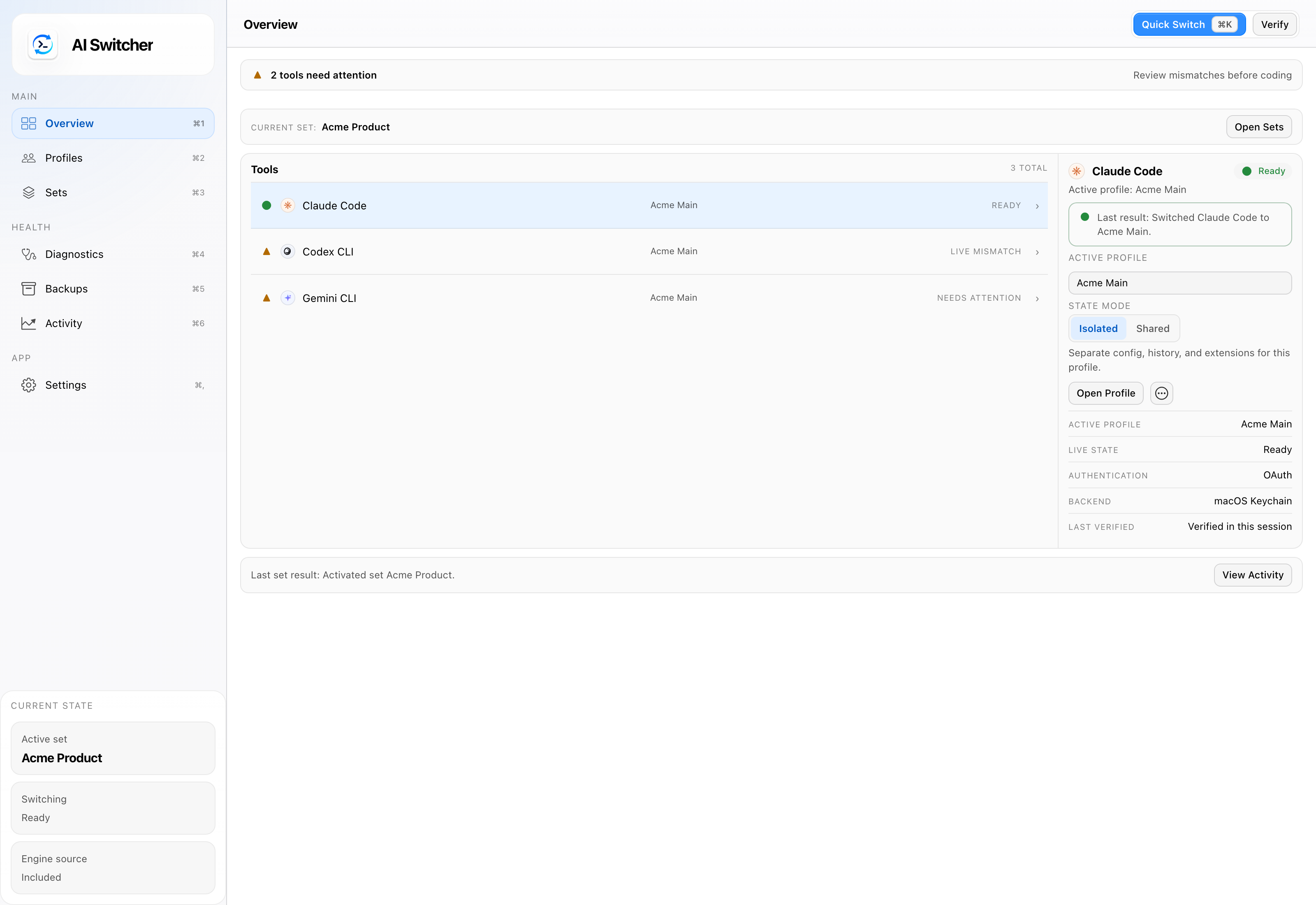Click the green Ready status badge
This screenshot has height=905, width=1316.
(x=1263, y=171)
